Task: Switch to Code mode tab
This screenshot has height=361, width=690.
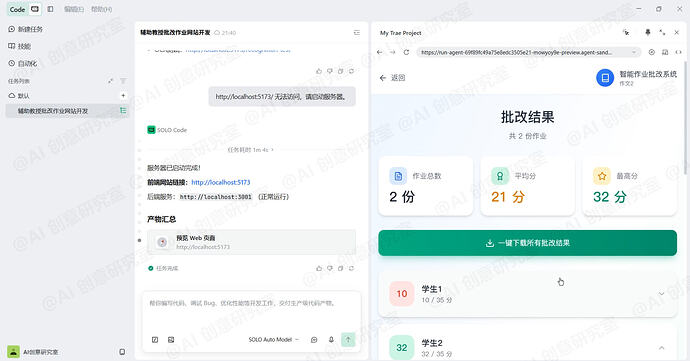Action: coord(17,9)
